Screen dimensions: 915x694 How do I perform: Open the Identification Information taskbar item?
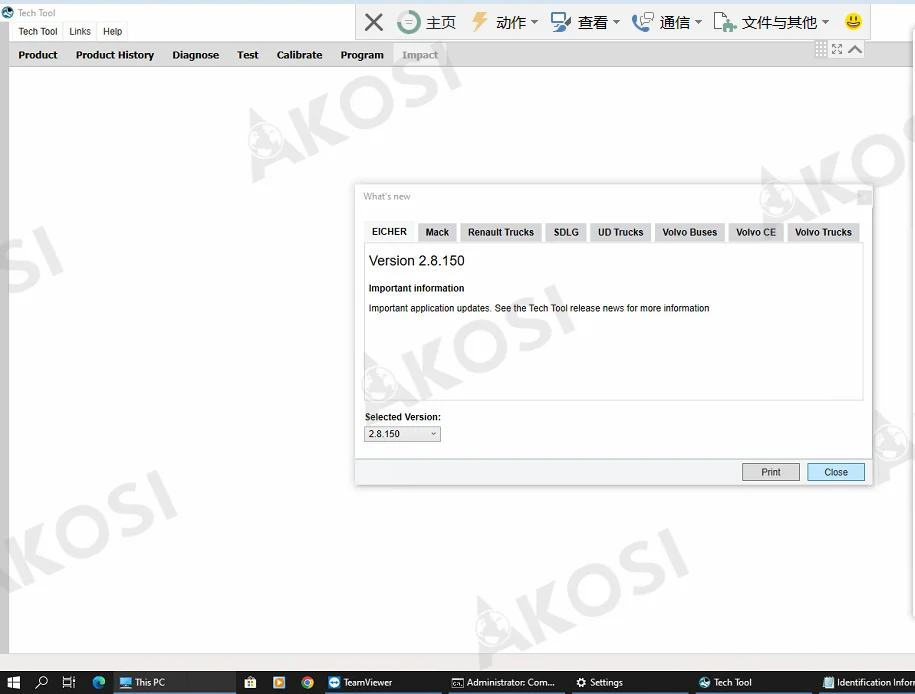point(868,682)
